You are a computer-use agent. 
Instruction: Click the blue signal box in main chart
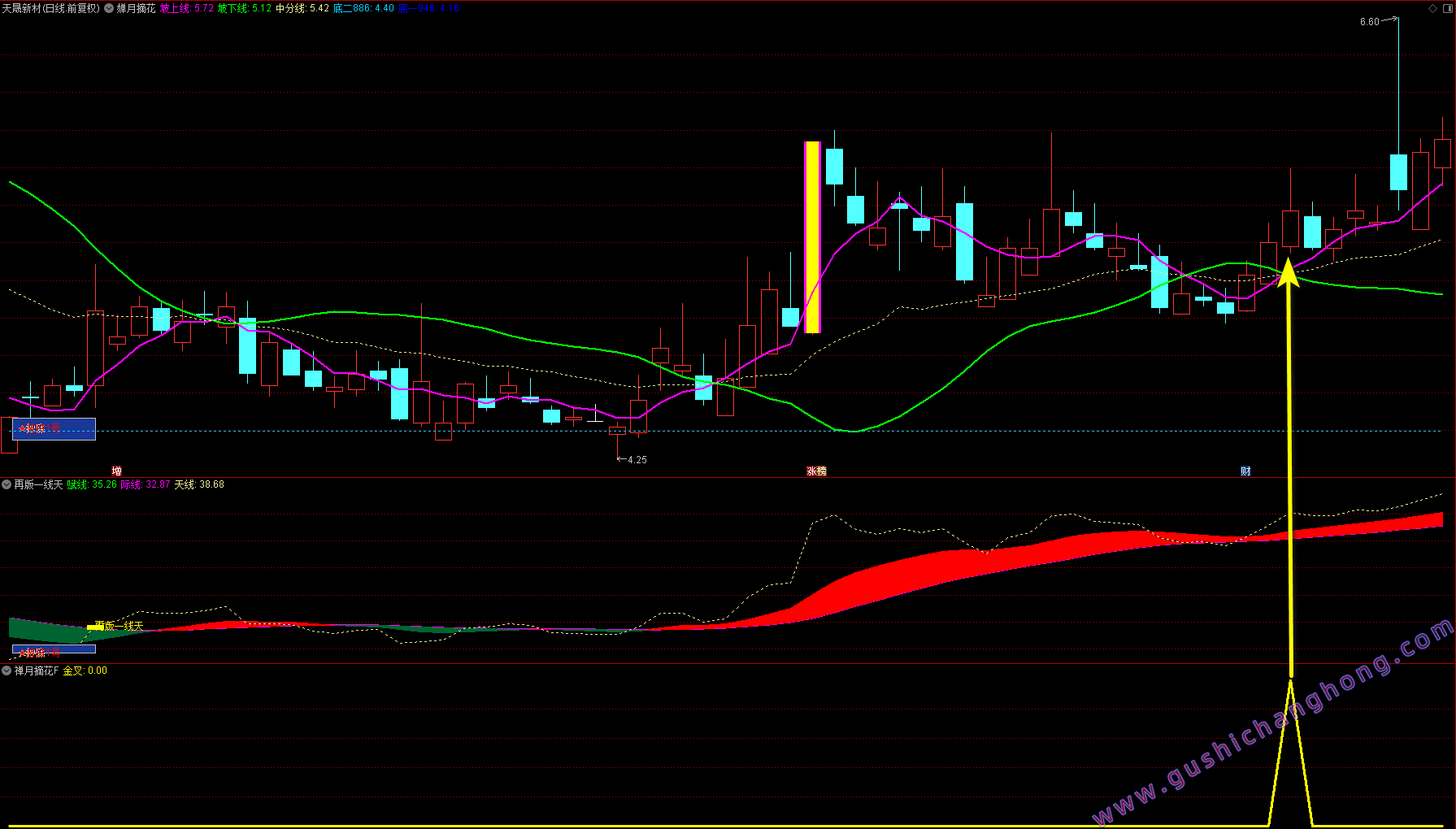point(54,429)
